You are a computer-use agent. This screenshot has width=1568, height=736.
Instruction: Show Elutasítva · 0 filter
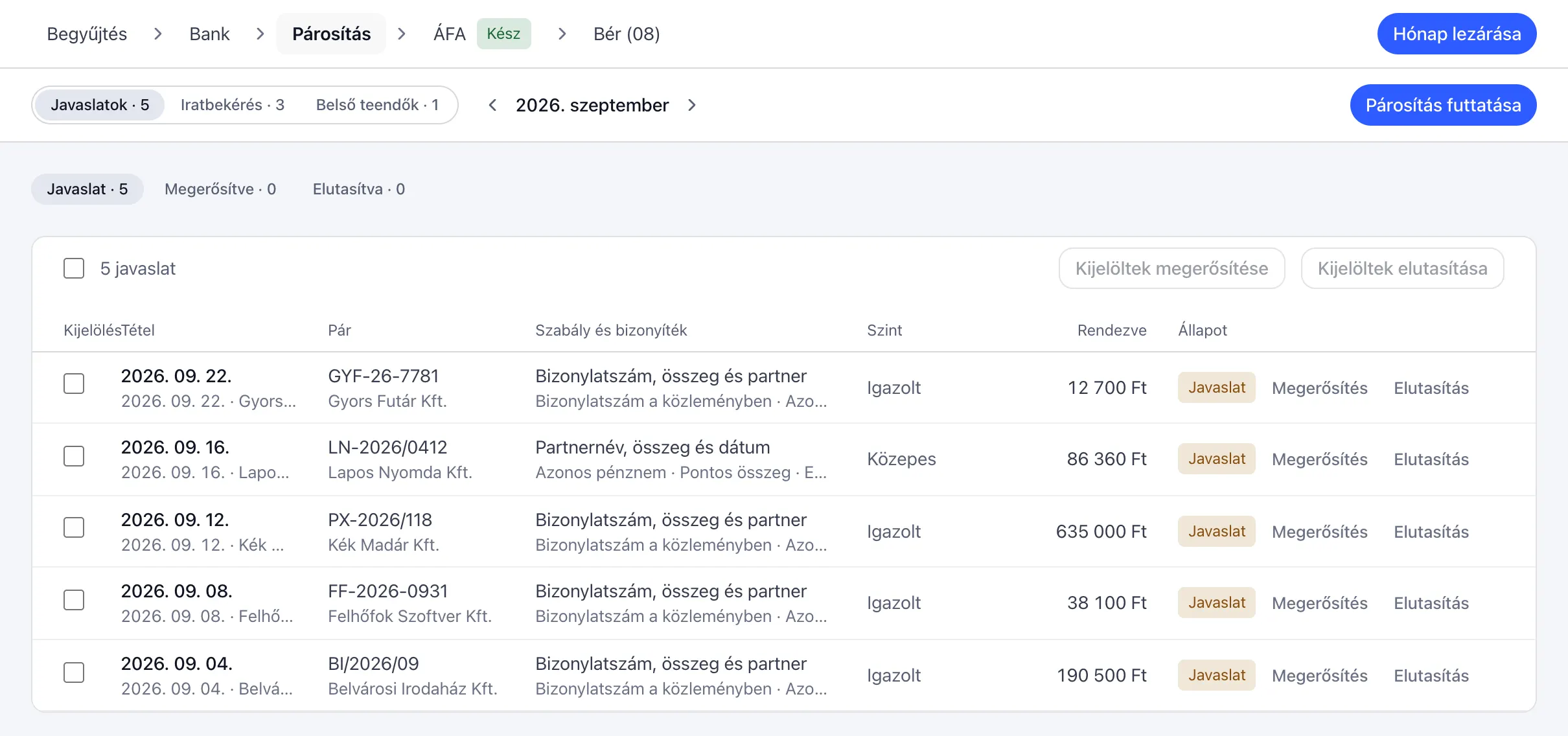359,189
